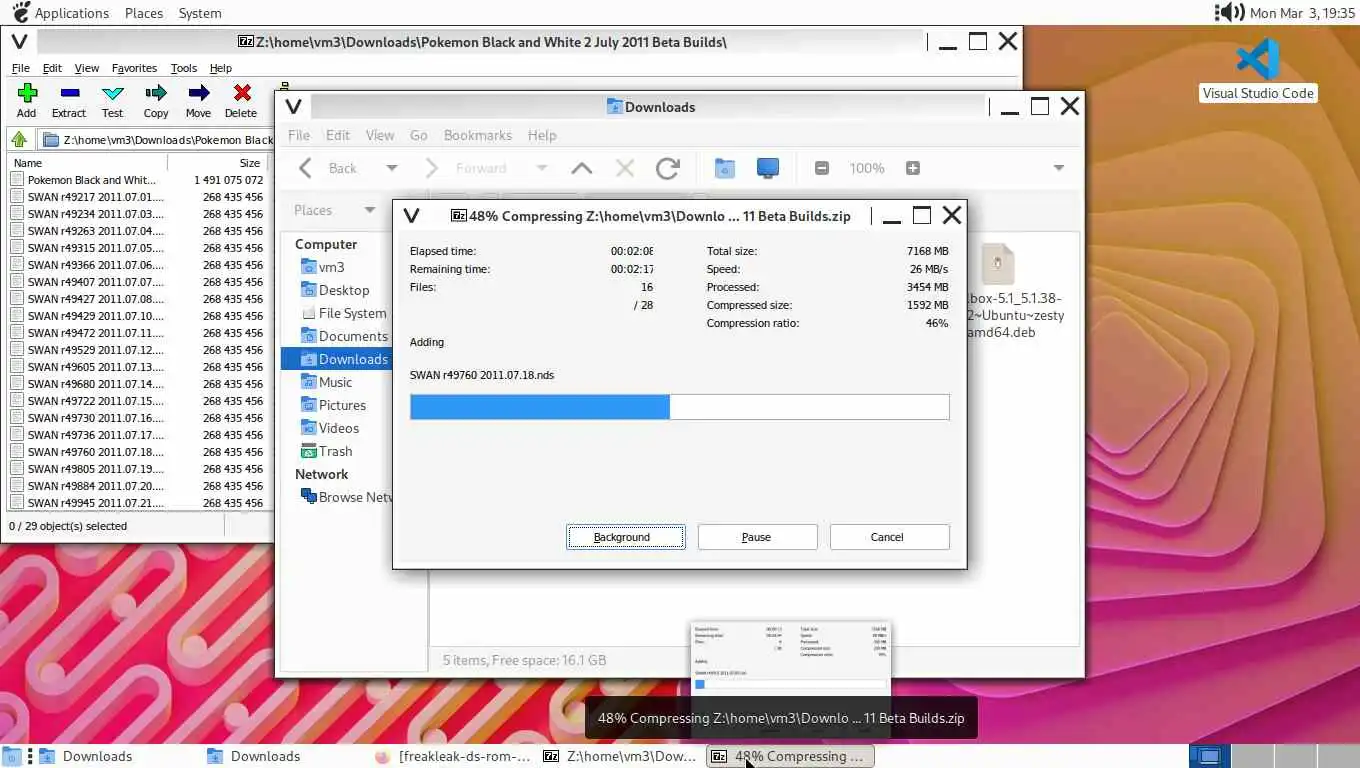Click the zoom out minus icon
Viewport: 1360px width, 768px height.
pos(822,168)
